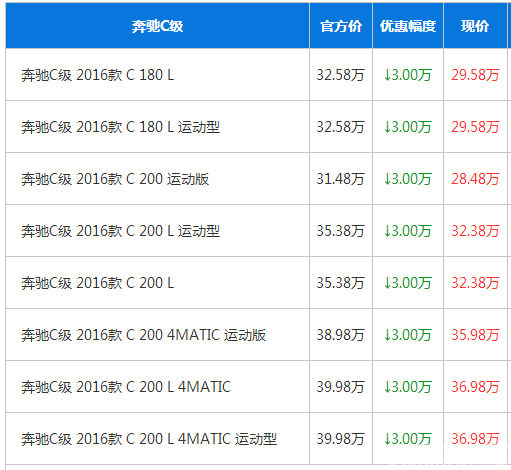The width and height of the screenshot is (511, 470).
Task: Click official price 31.48万 for C 200 运动版
Action: (x=340, y=179)
